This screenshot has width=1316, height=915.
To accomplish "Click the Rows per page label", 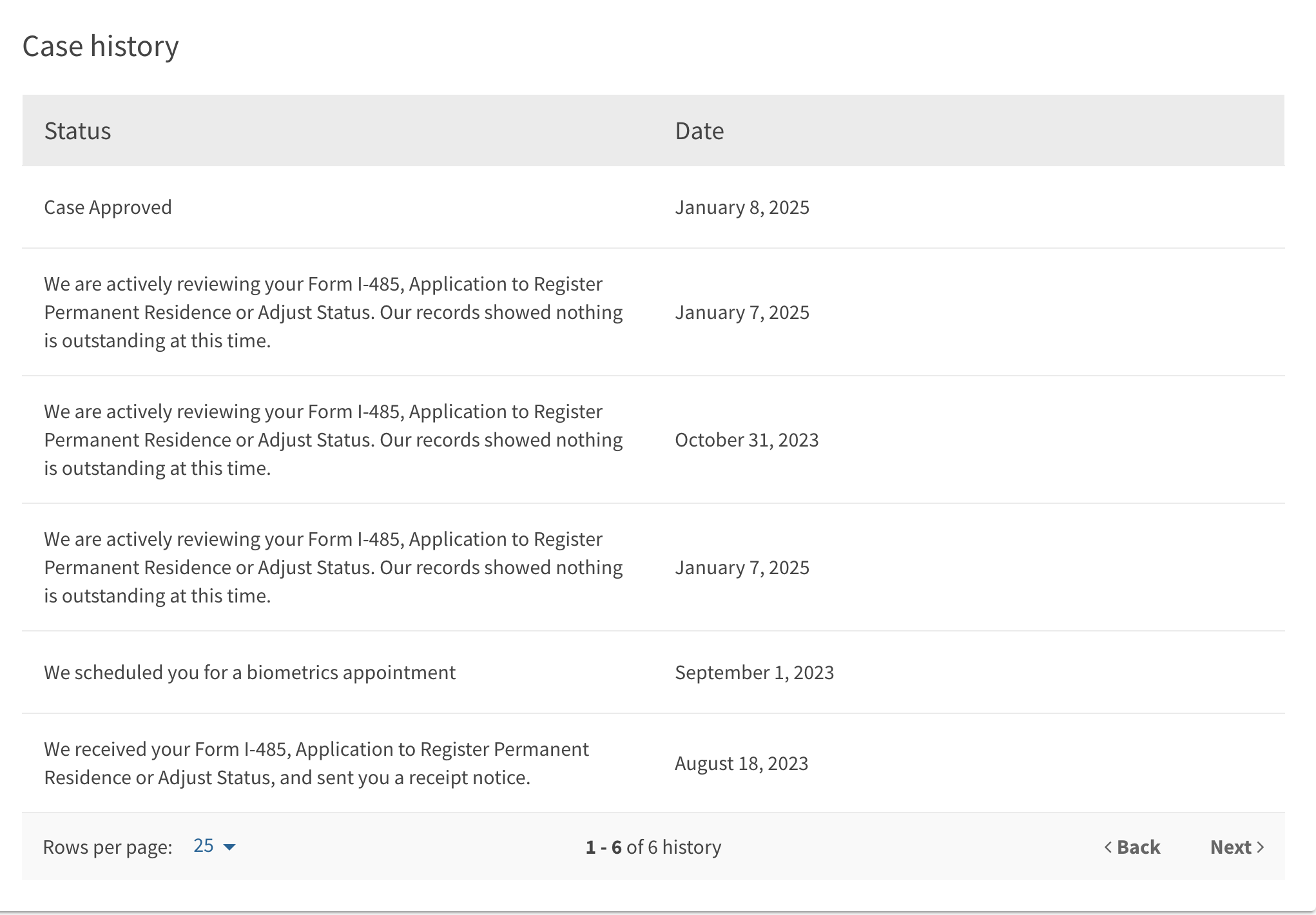I will (x=108, y=847).
